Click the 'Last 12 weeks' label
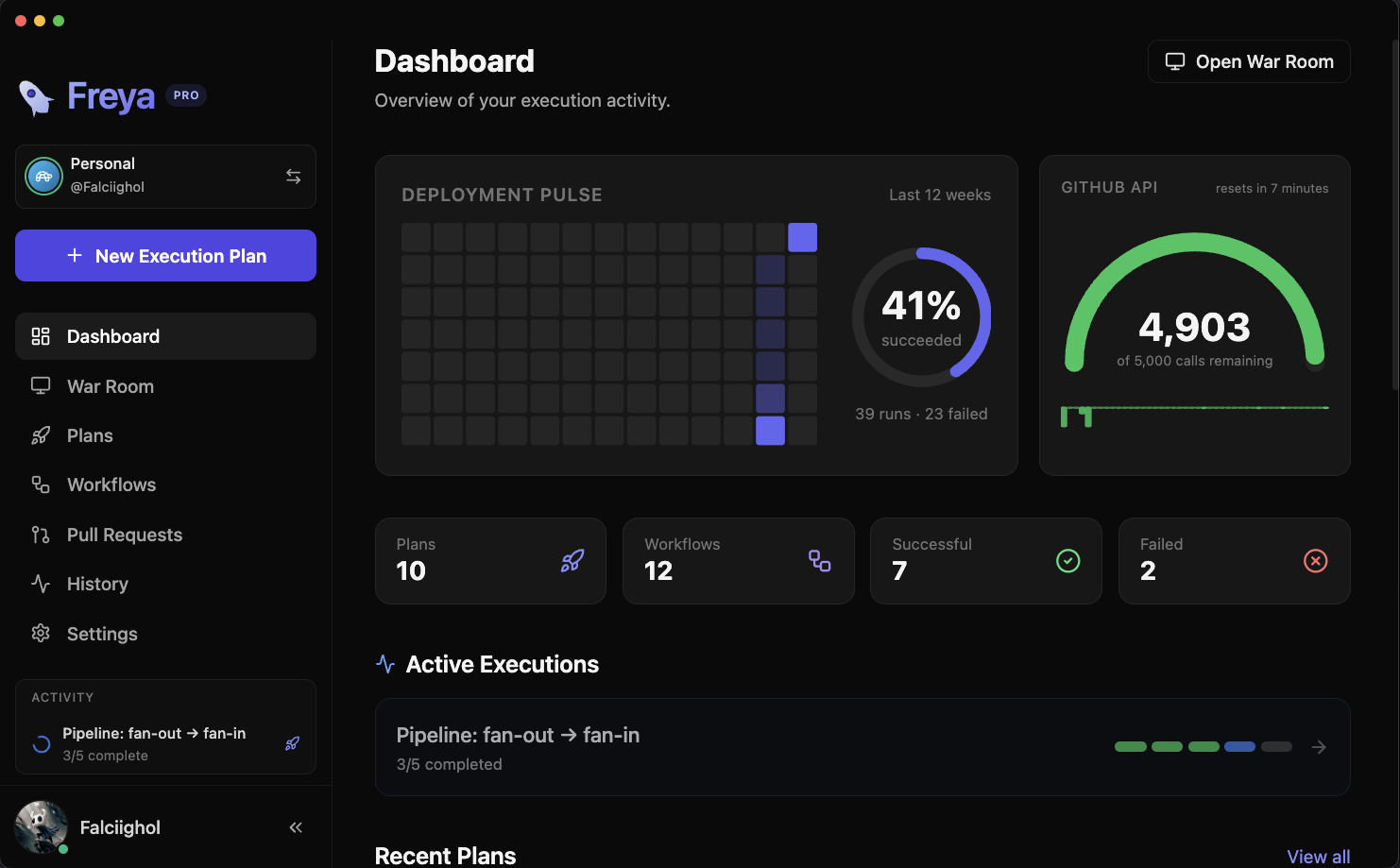Image resolution: width=1400 pixels, height=868 pixels. (x=940, y=195)
